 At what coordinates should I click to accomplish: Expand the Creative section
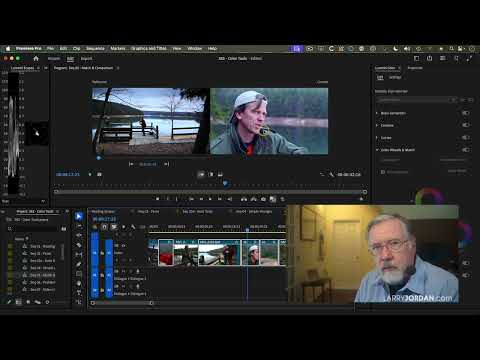point(377,125)
